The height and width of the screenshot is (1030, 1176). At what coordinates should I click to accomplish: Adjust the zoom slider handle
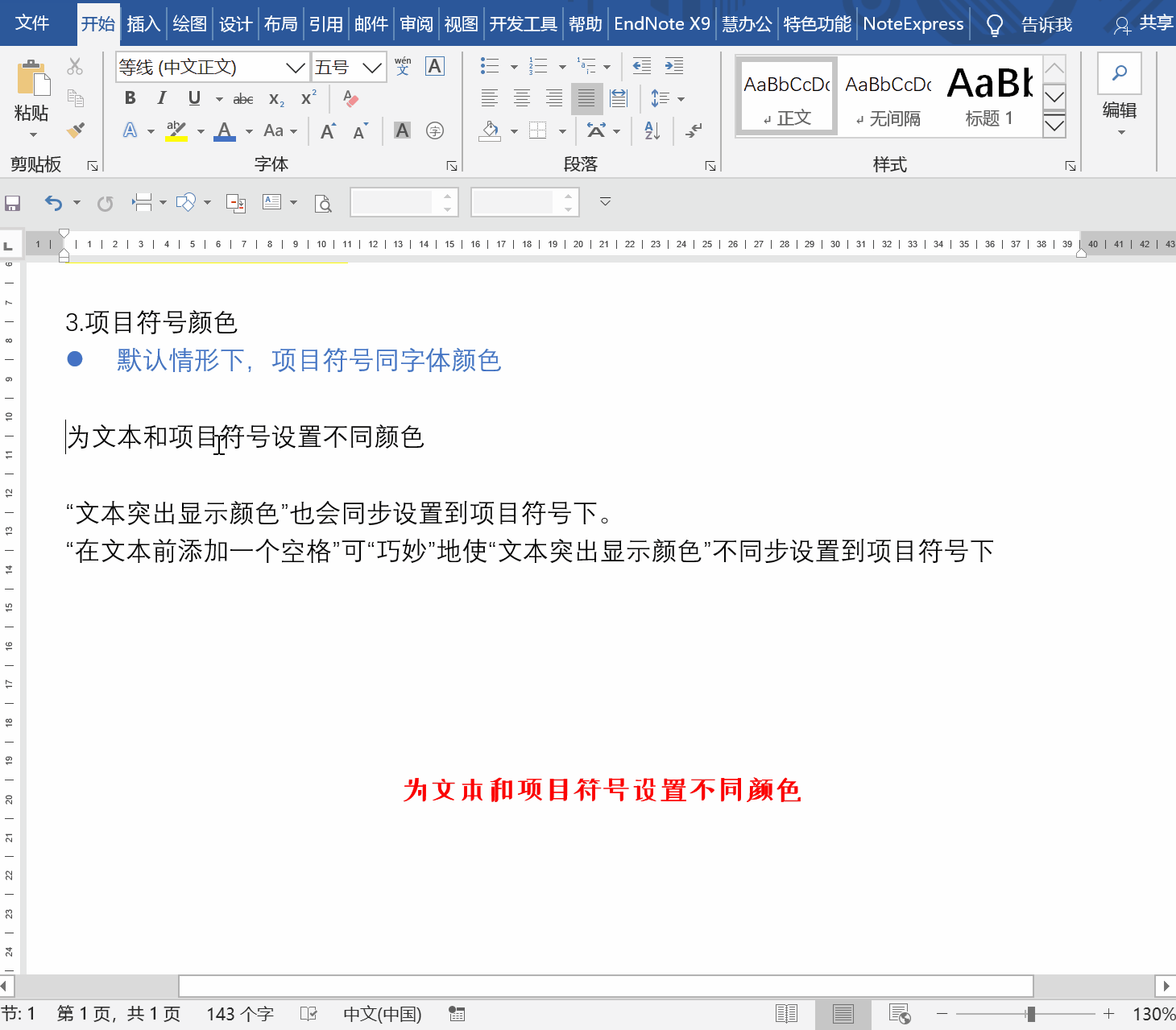[1031, 1014]
